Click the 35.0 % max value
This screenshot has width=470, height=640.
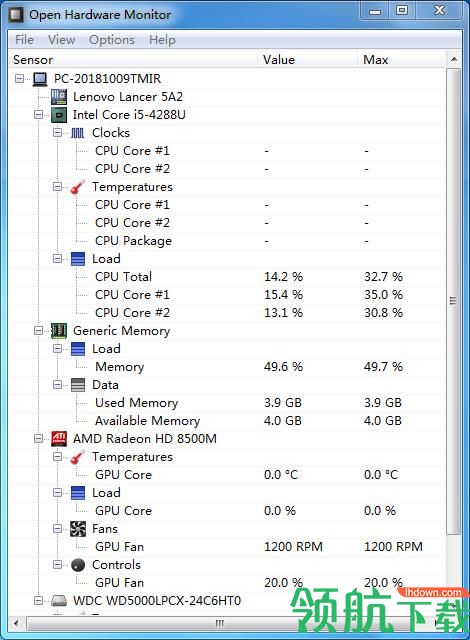coord(384,295)
